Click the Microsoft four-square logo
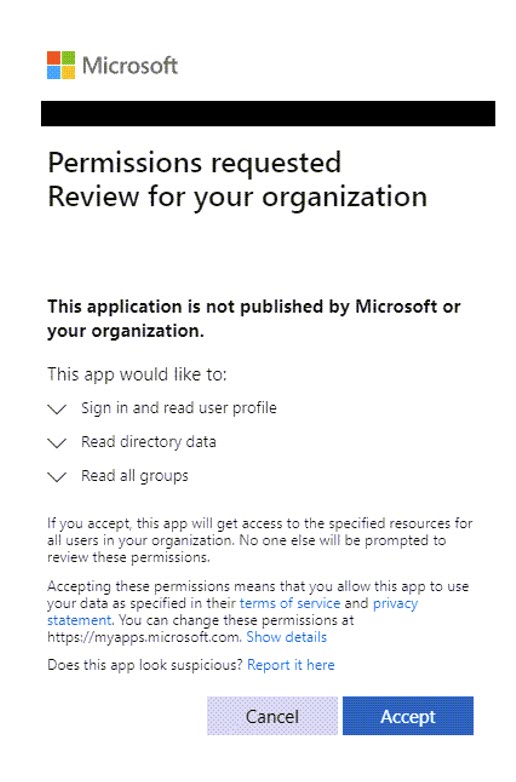The width and height of the screenshot is (516, 782). [61, 65]
